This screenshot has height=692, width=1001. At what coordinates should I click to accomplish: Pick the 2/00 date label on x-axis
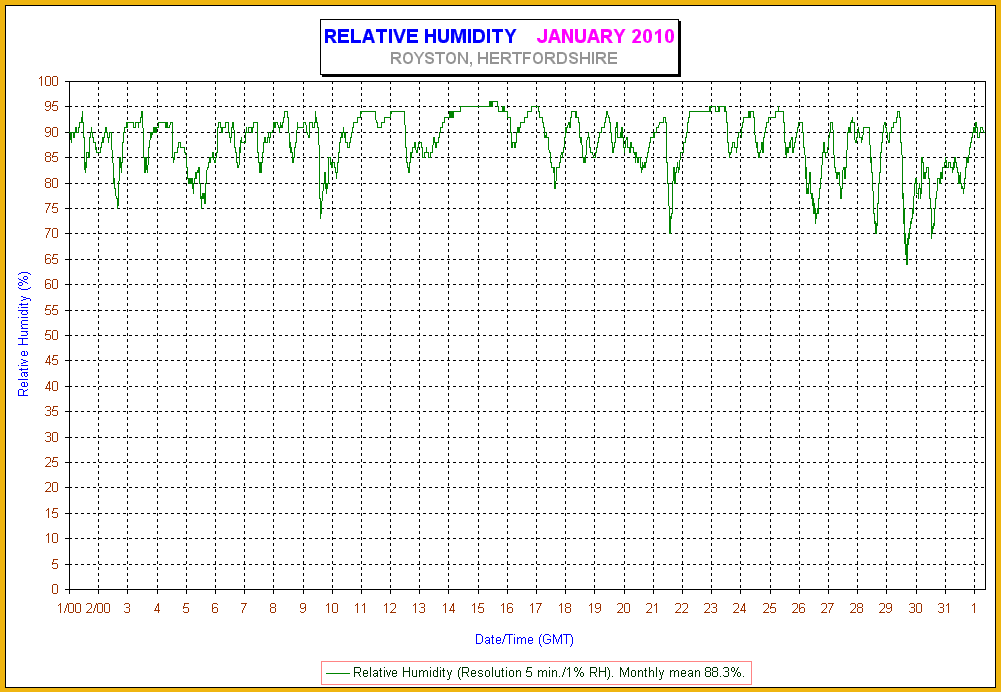click(98, 609)
